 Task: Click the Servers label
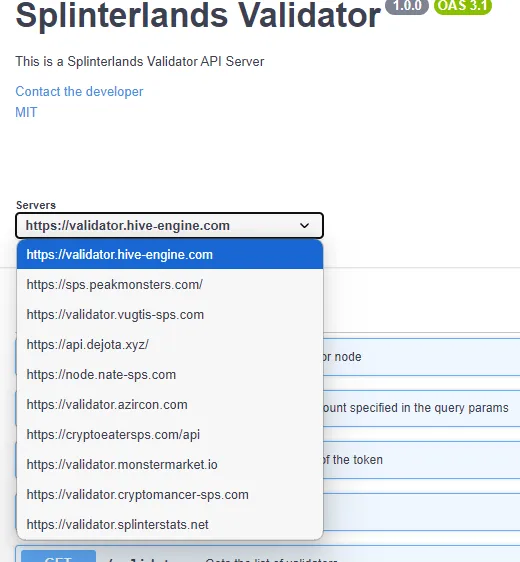click(36, 205)
